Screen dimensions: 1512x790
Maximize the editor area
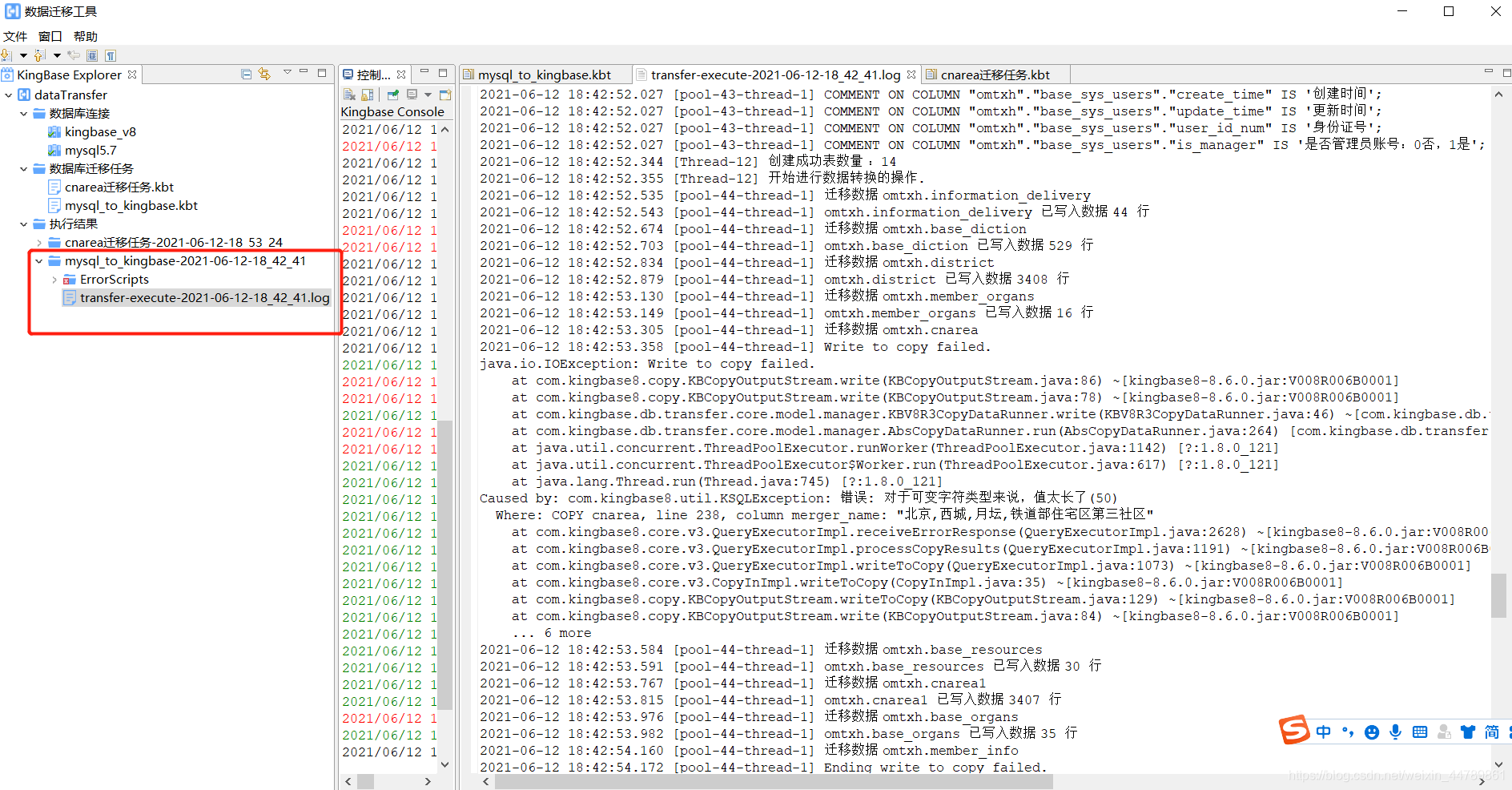(x=1506, y=72)
